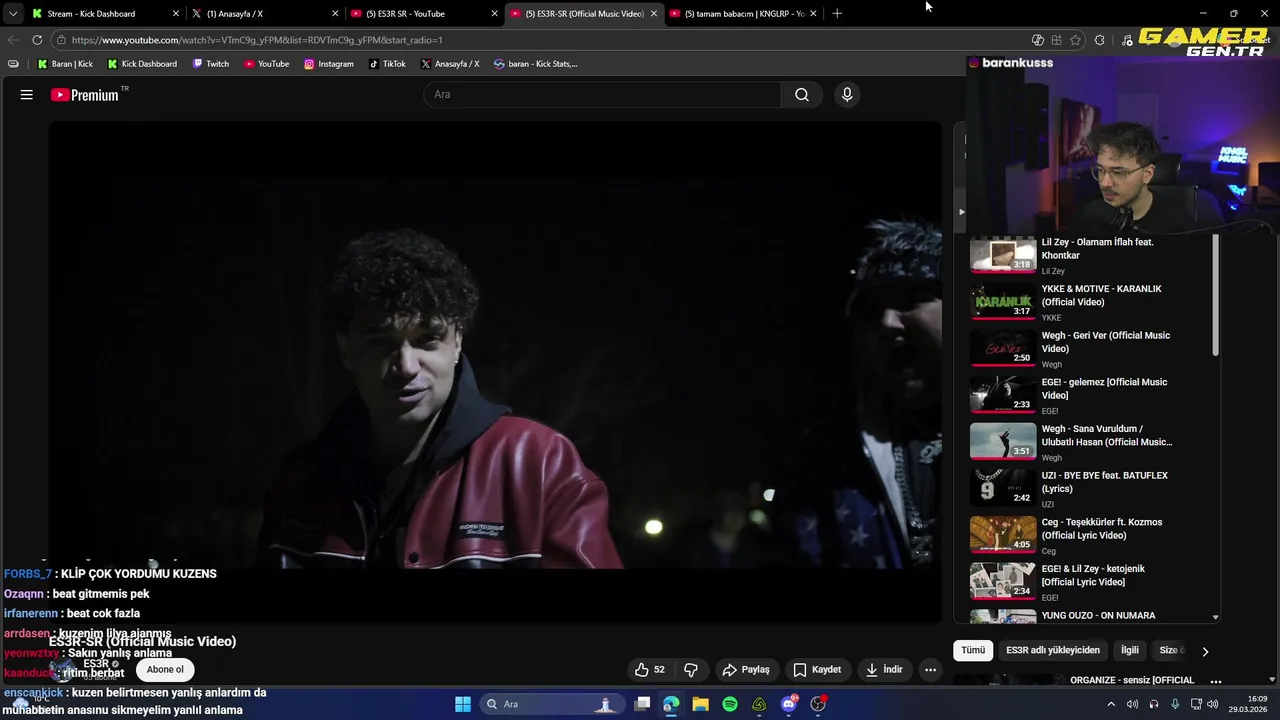Image resolution: width=1280 pixels, height=720 pixels.
Task: Play YKKE & MOTIVE - KARANLIK video
Action: 1090,302
